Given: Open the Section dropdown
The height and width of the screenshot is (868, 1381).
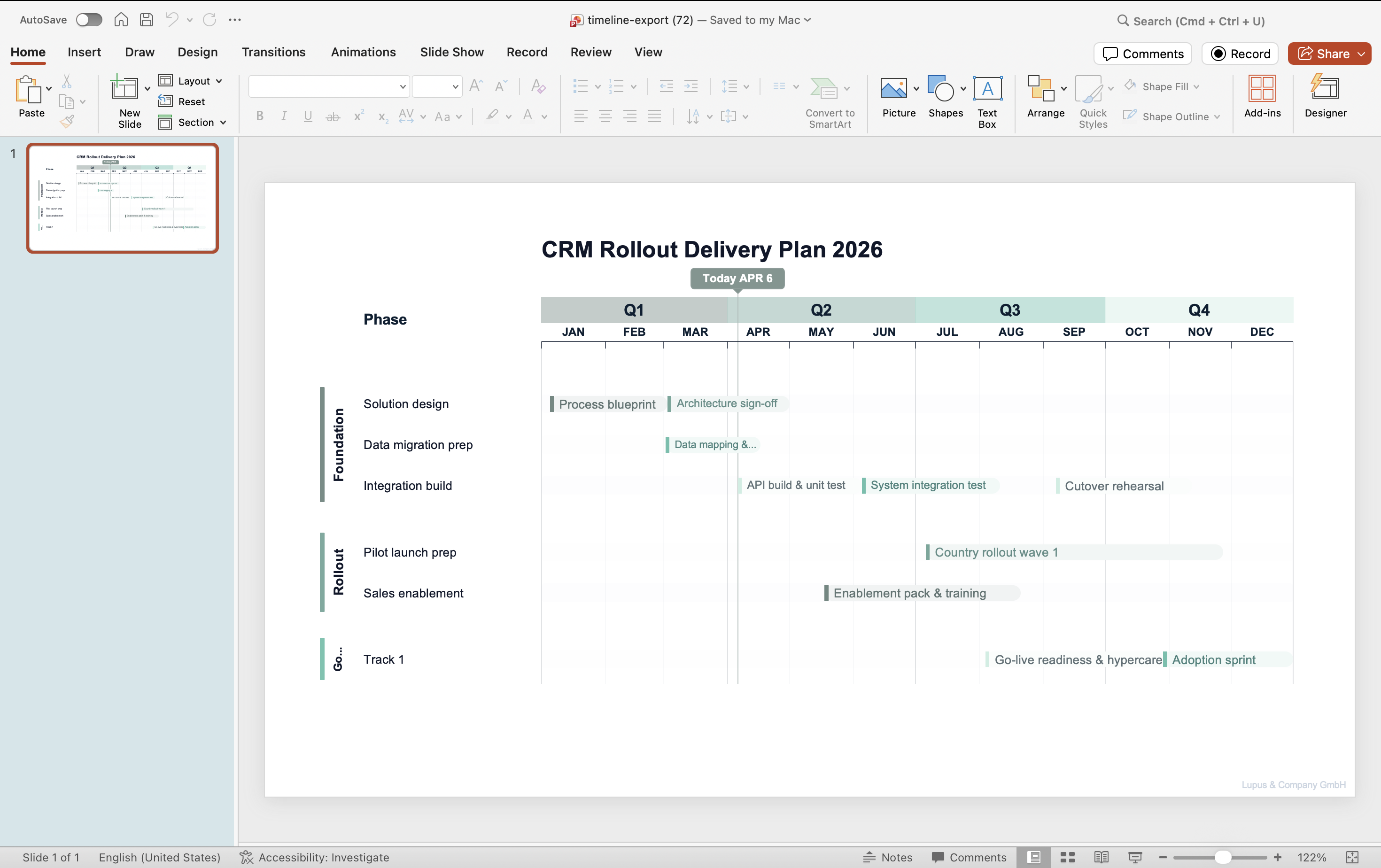Looking at the screenshot, I should [193, 122].
